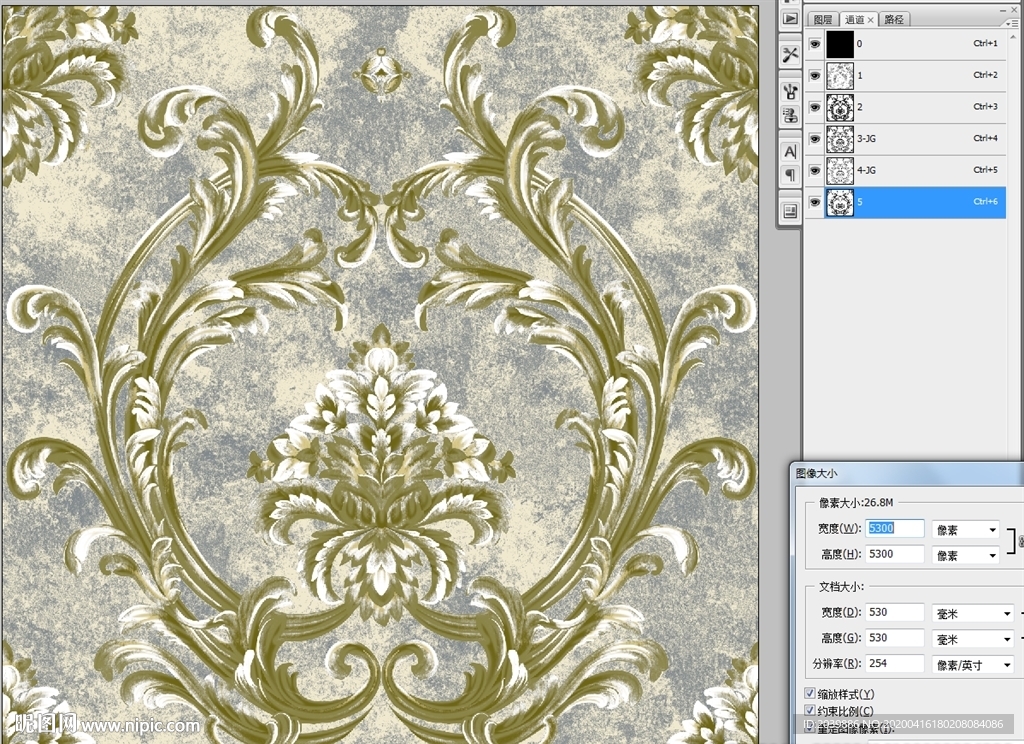This screenshot has height=744, width=1024.
Task: Open the Layer Comps panel icon
Action: click(790, 210)
